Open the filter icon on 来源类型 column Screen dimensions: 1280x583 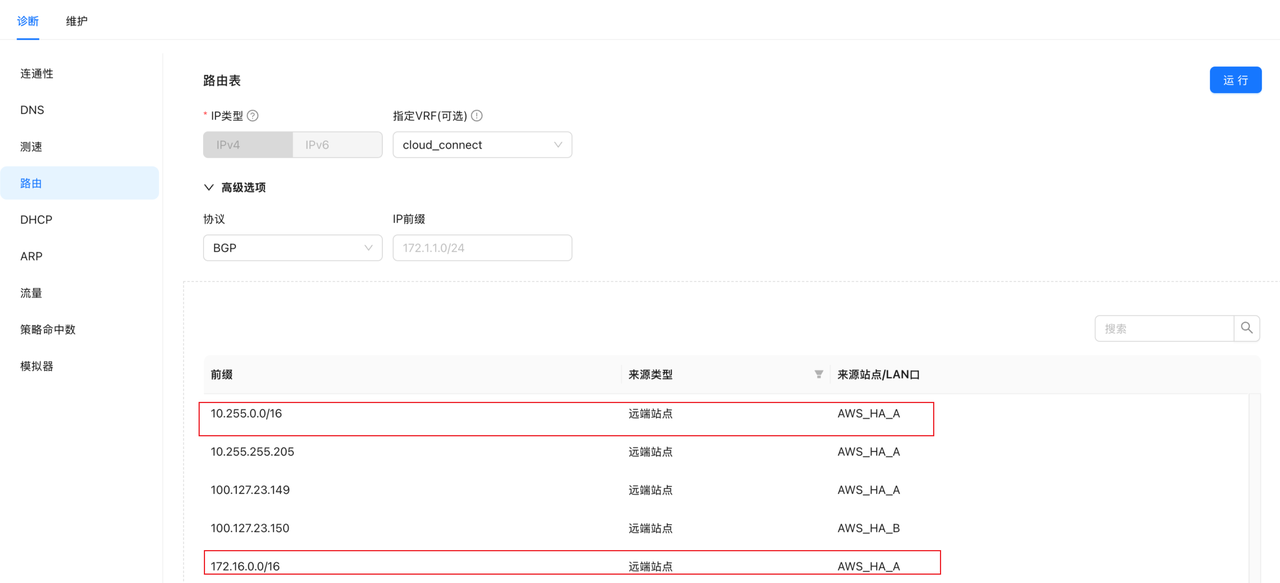(816, 373)
